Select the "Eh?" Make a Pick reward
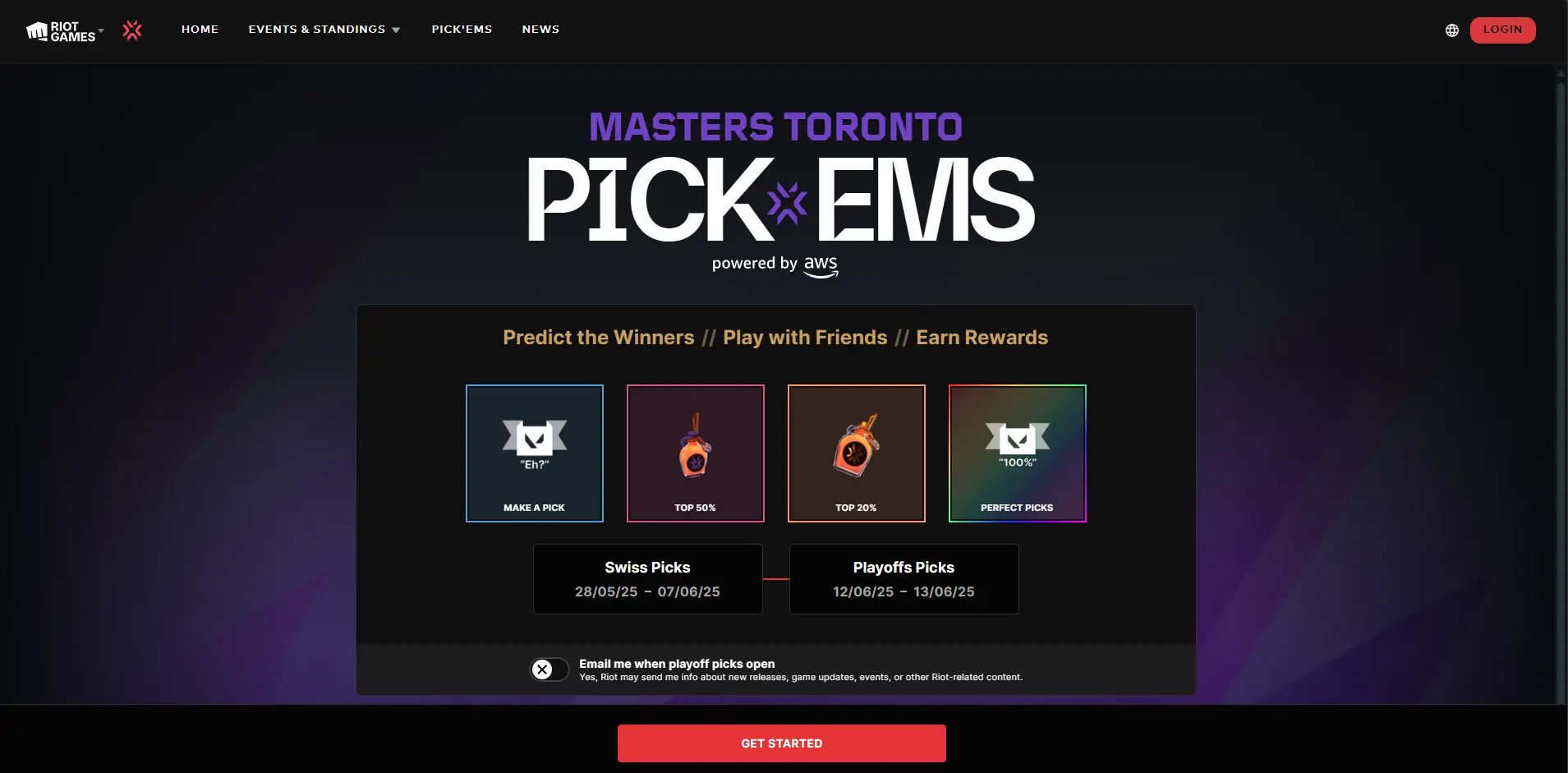 pyautogui.click(x=535, y=453)
